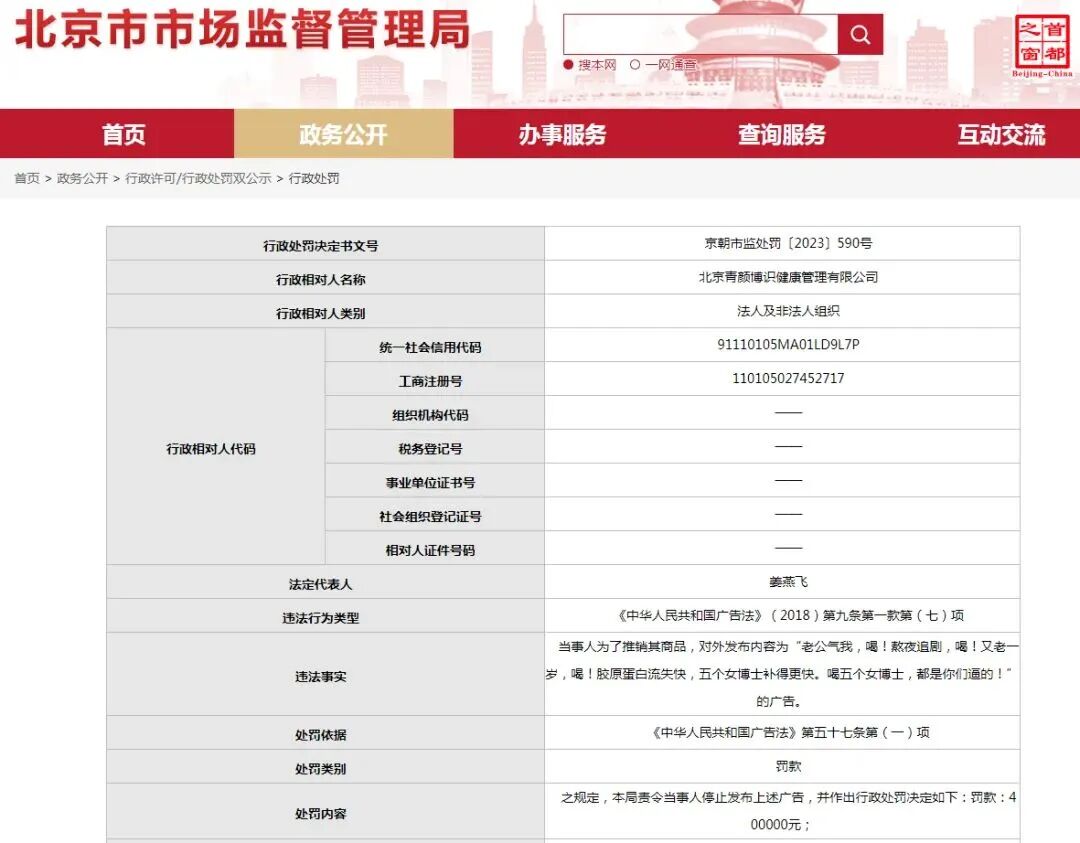The width and height of the screenshot is (1080, 843).
Task: Click the 社会组织登记证号 label cell
Action: coord(435,514)
